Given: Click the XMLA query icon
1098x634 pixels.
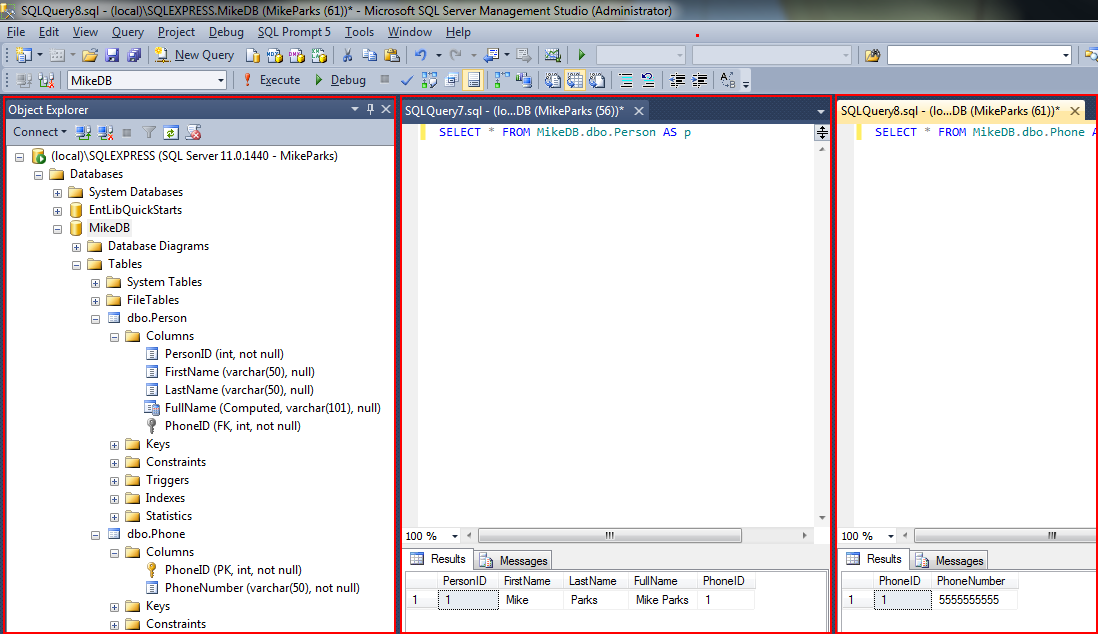Looking at the screenshot, I should coord(319,55).
